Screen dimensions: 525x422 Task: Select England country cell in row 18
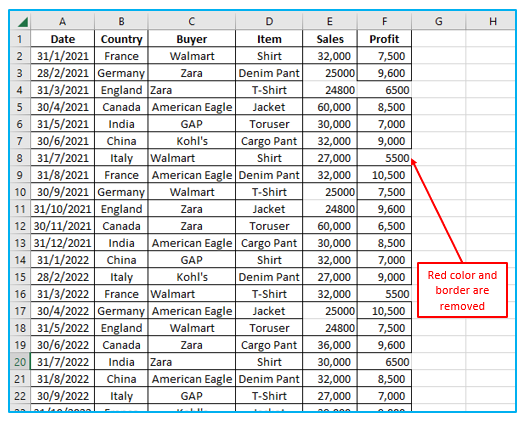(x=122, y=328)
